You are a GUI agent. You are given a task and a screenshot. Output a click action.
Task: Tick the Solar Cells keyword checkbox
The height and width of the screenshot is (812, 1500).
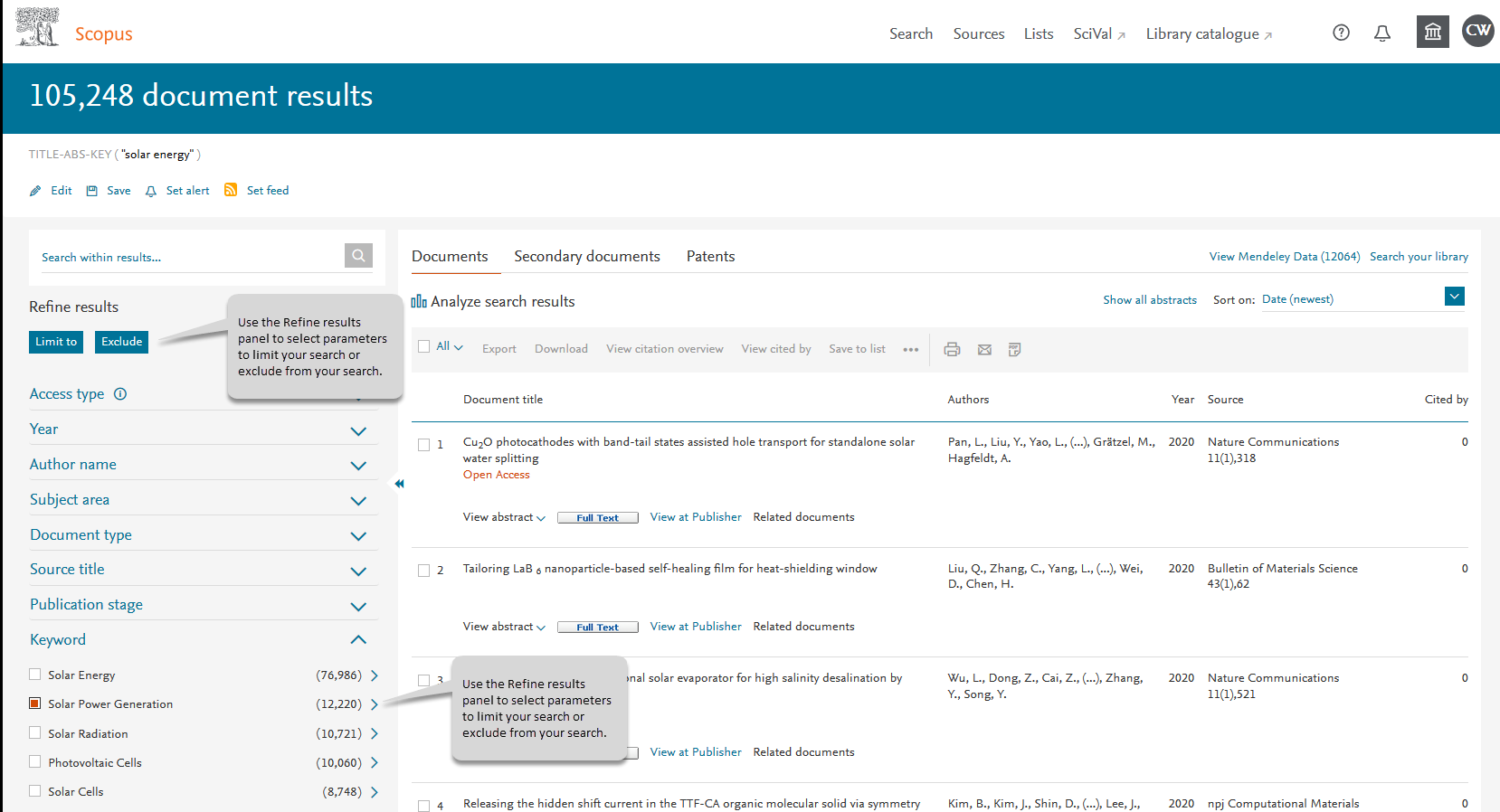[35, 791]
